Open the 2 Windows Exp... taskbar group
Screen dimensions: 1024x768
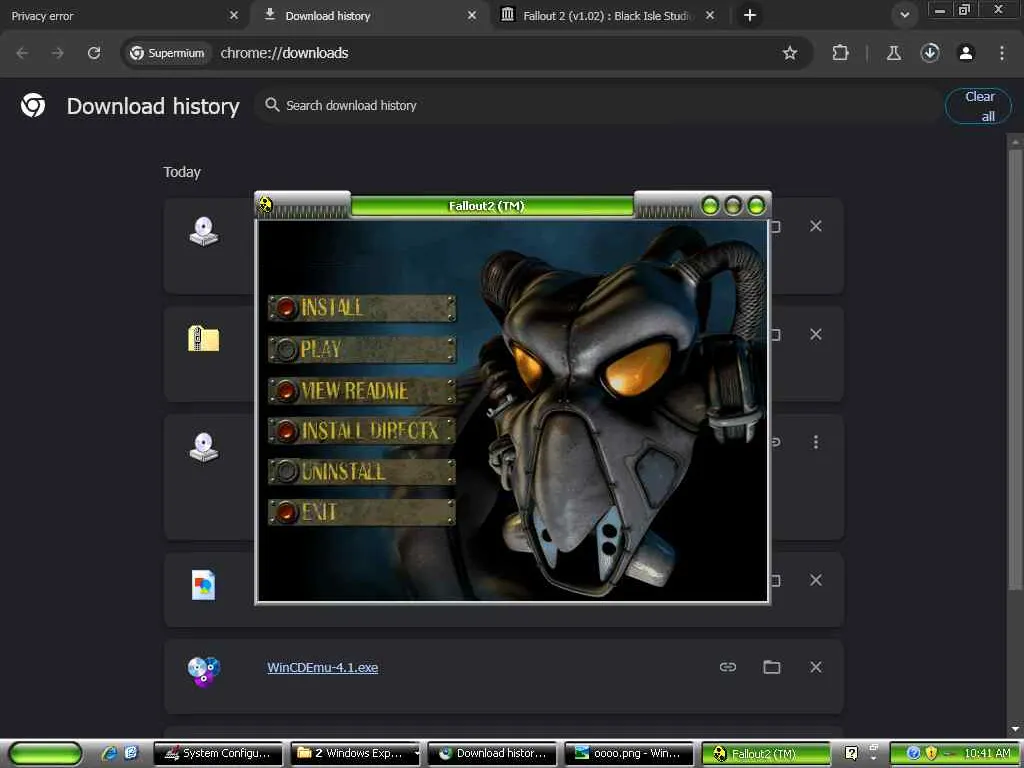[355, 753]
